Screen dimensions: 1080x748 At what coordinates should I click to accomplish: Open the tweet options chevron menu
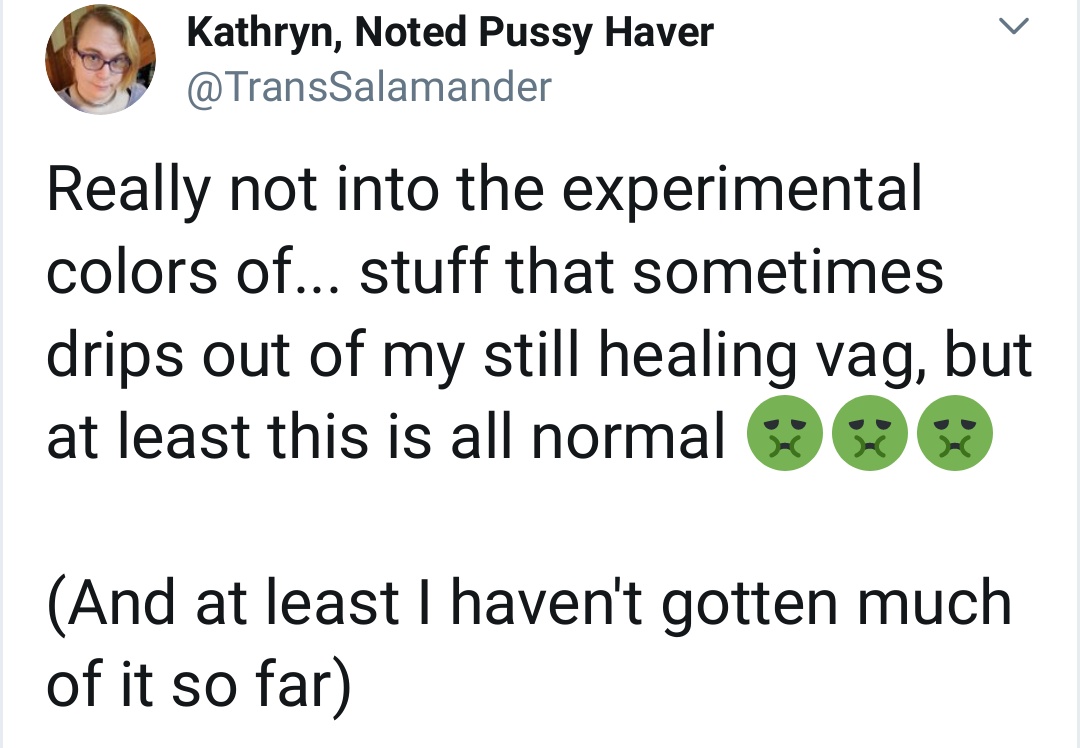pyautogui.click(x=1014, y=34)
